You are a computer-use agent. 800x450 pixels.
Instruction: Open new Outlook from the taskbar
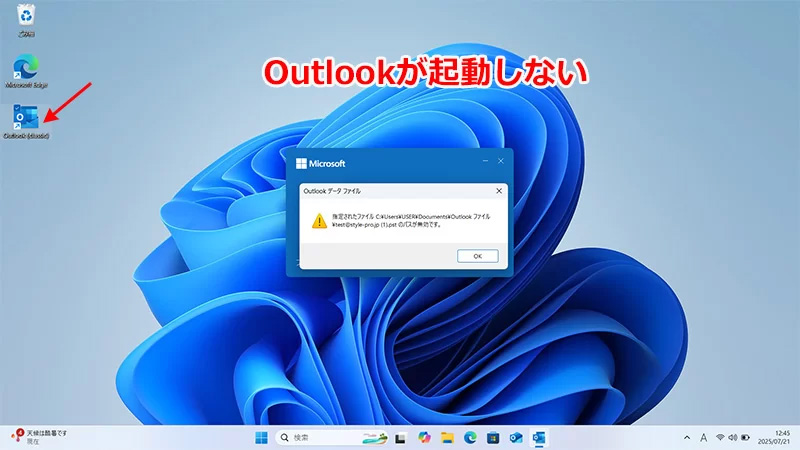pyautogui.click(x=516, y=437)
